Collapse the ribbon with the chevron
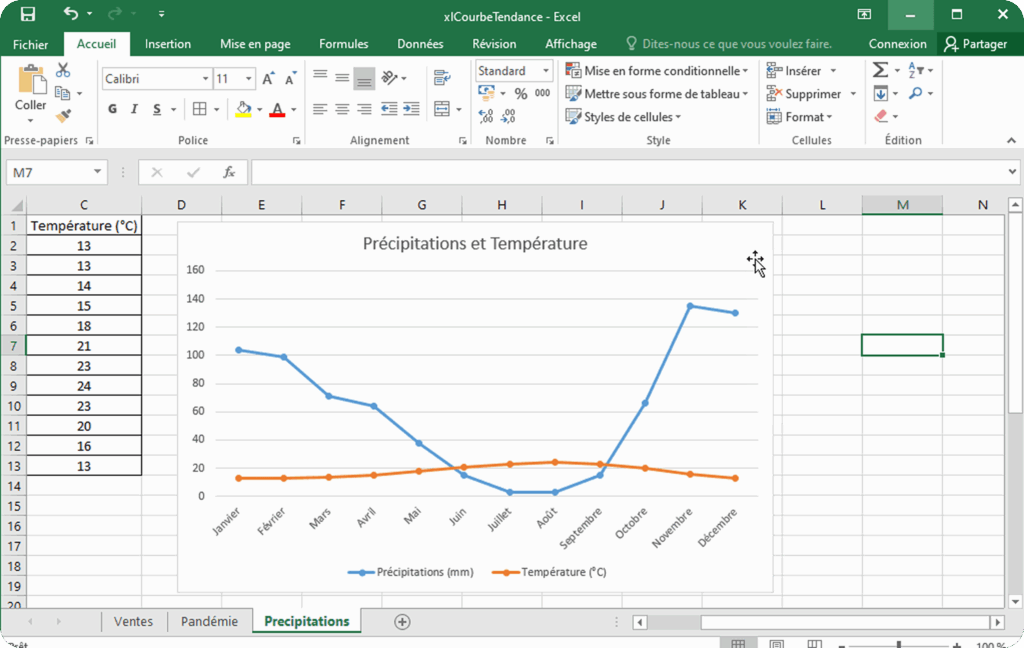 [1011, 140]
